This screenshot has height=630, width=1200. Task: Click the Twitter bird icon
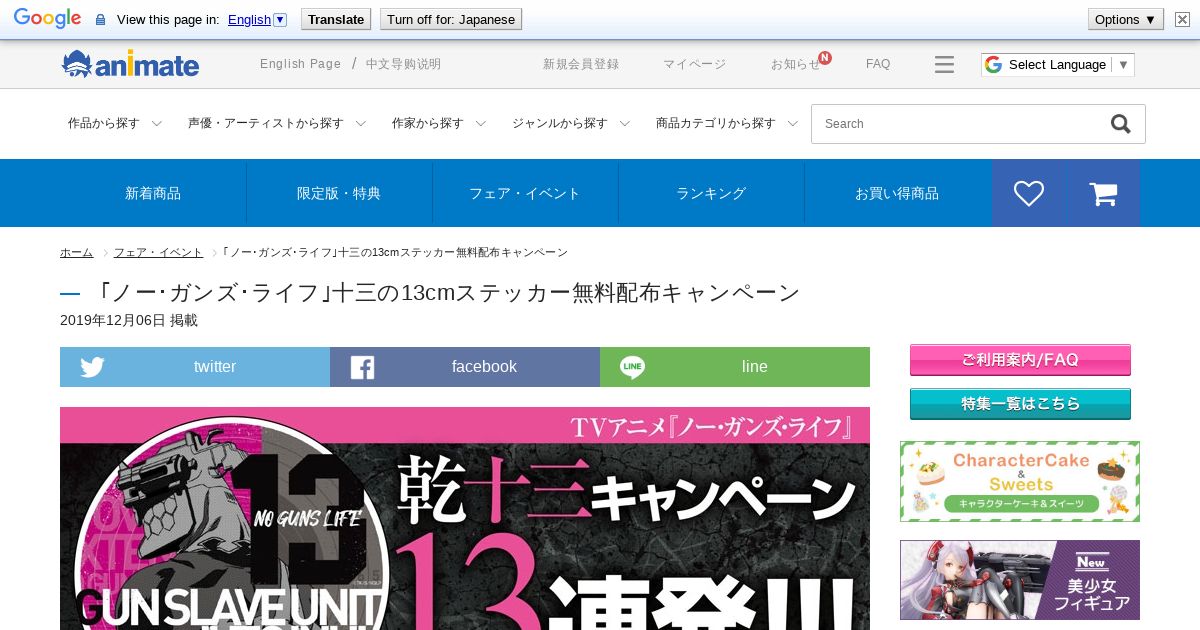[x=93, y=367]
